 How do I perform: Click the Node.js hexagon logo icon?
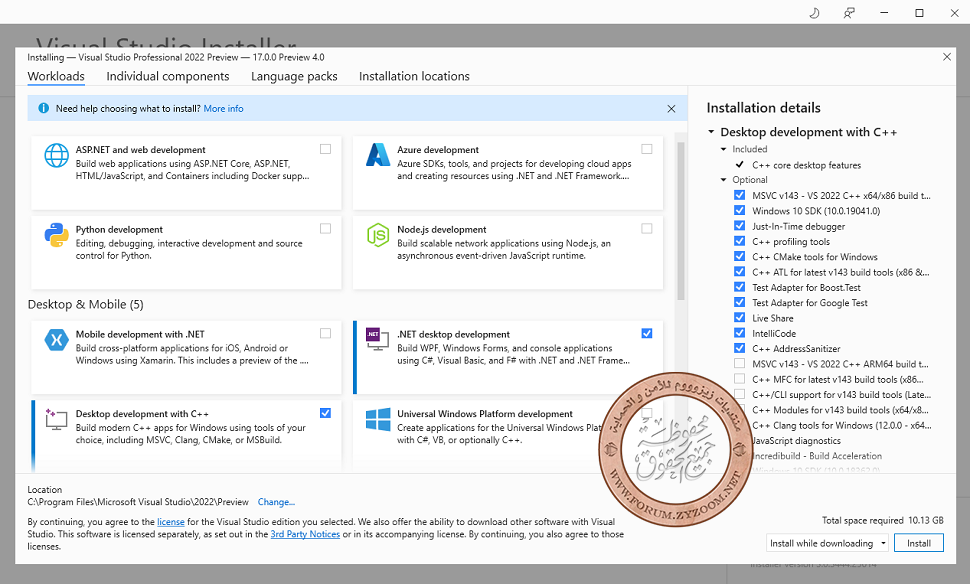(x=377, y=235)
